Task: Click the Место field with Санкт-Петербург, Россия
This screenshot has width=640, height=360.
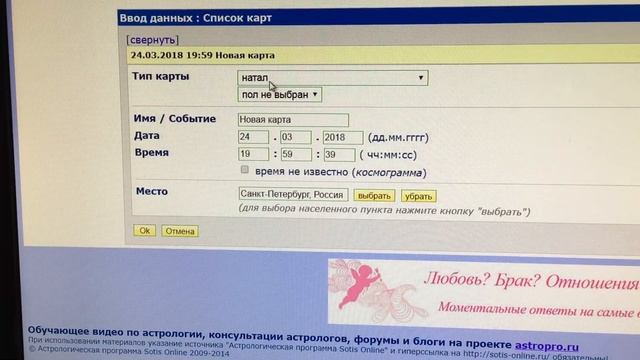Action: pos(293,194)
